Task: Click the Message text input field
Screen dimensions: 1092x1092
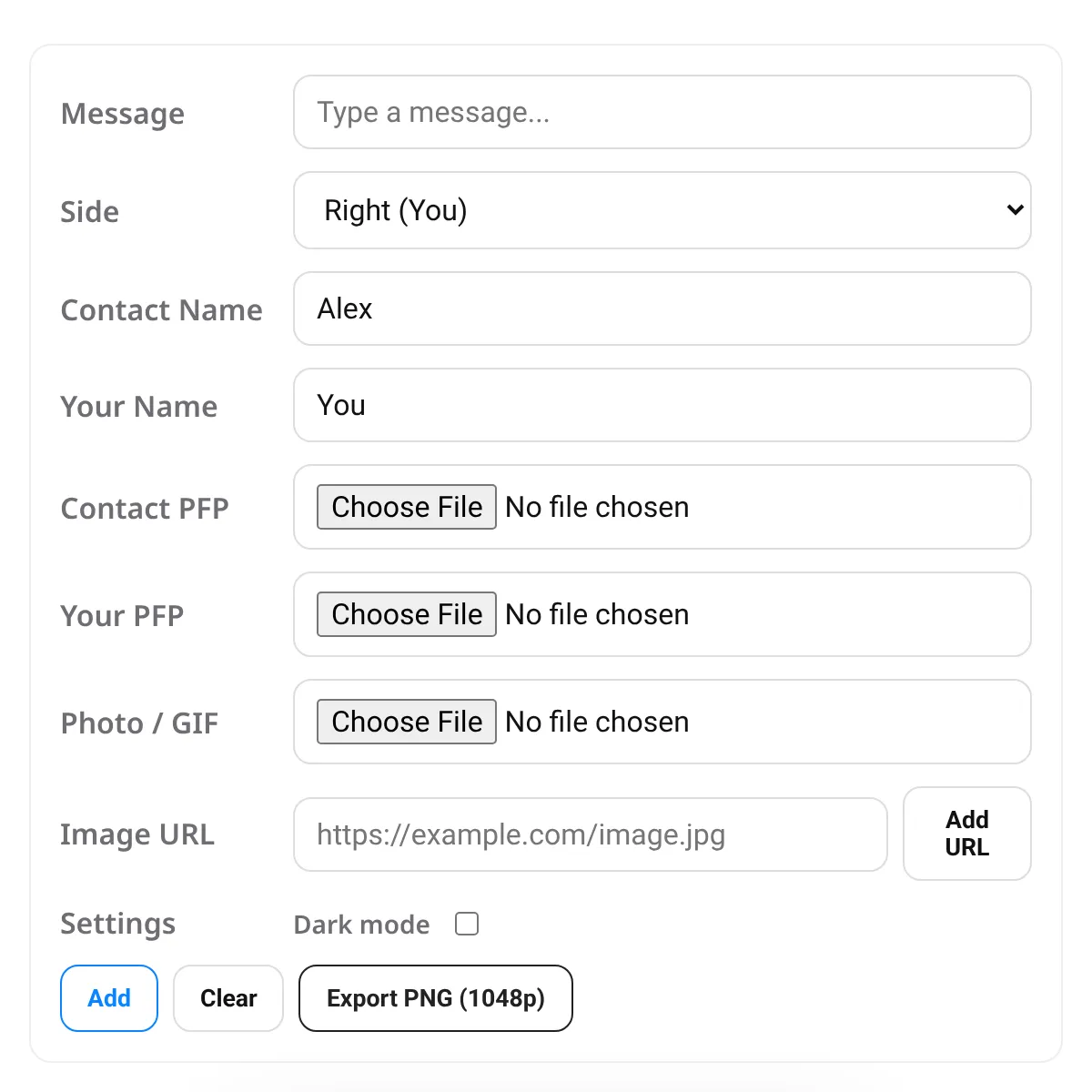Action: (x=662, y=113)
